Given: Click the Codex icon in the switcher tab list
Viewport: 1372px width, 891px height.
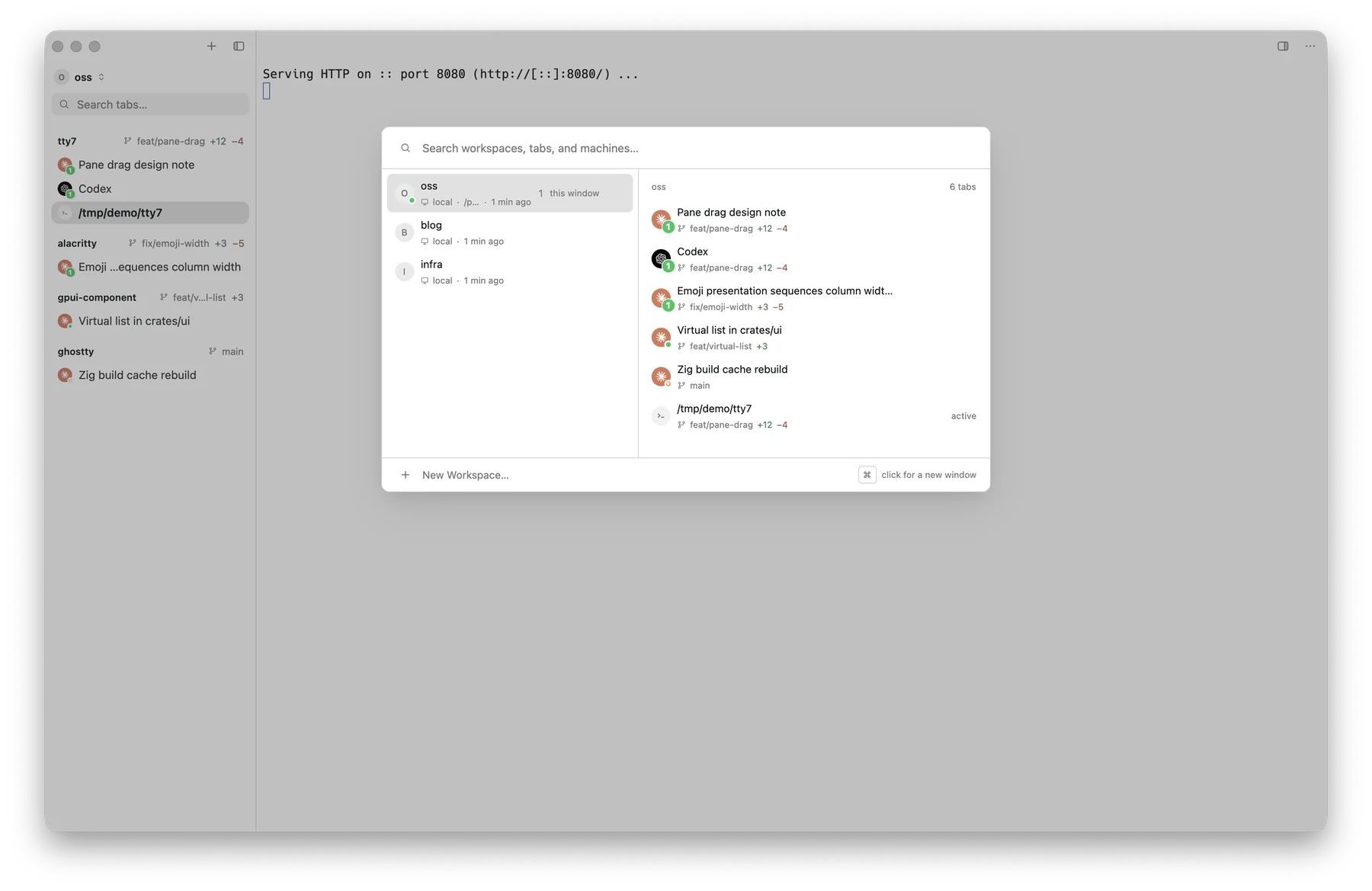Looking at the screenshot, I should point(661,259).
